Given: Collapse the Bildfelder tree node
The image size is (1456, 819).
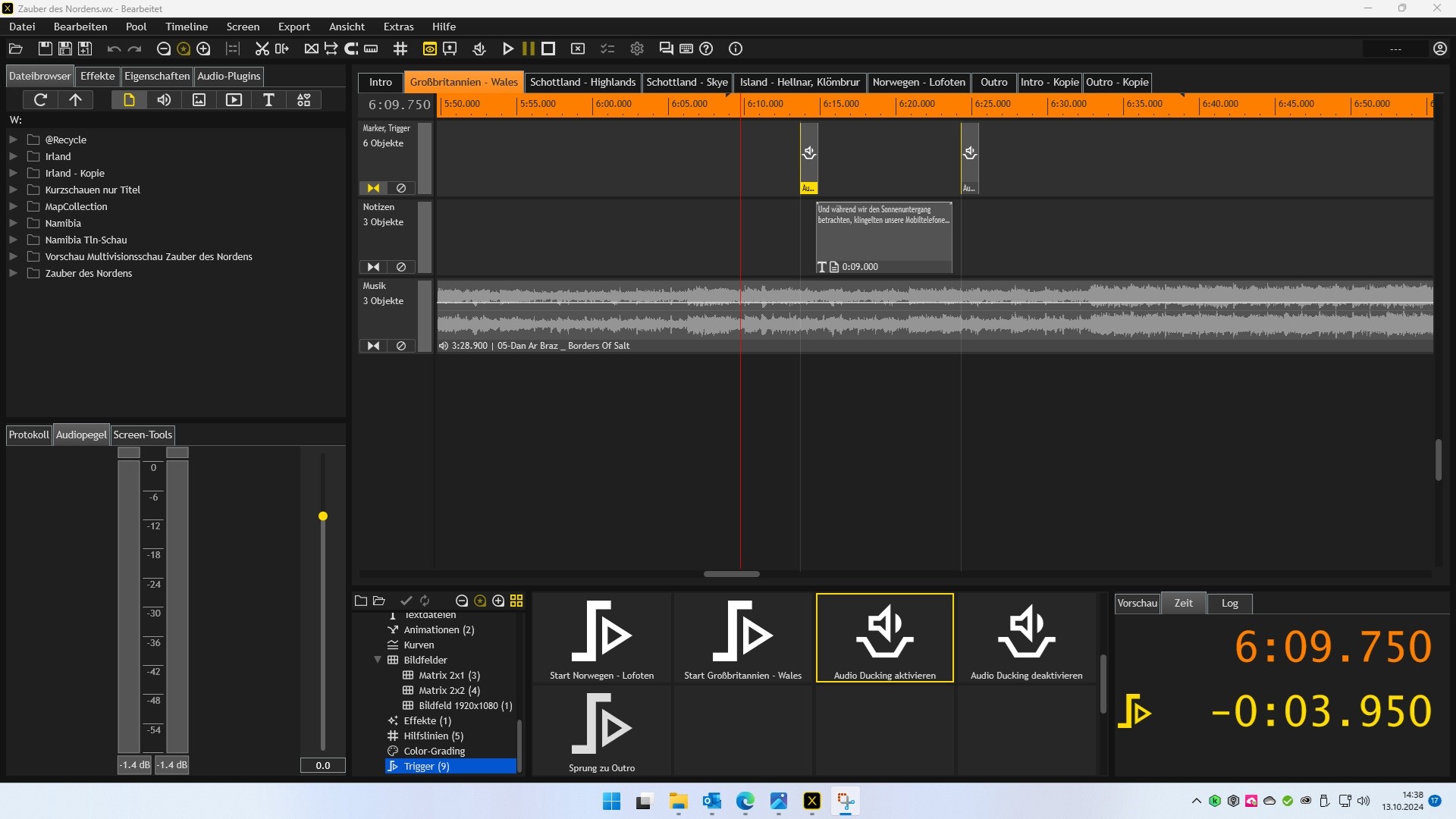Looking at the screenshot, I should (378, 660).
